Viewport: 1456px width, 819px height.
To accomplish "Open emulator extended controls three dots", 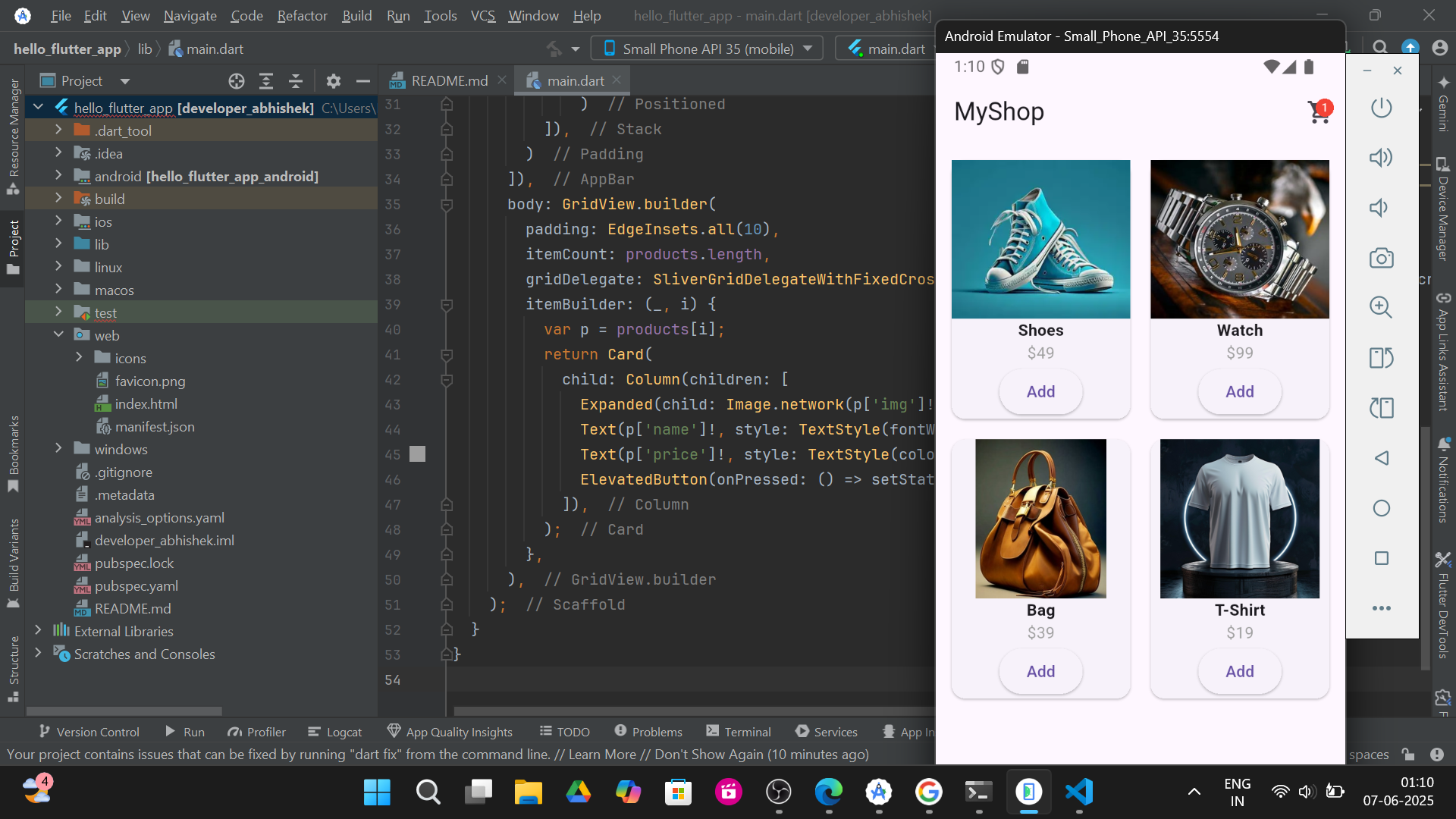I will point(1381,608).
